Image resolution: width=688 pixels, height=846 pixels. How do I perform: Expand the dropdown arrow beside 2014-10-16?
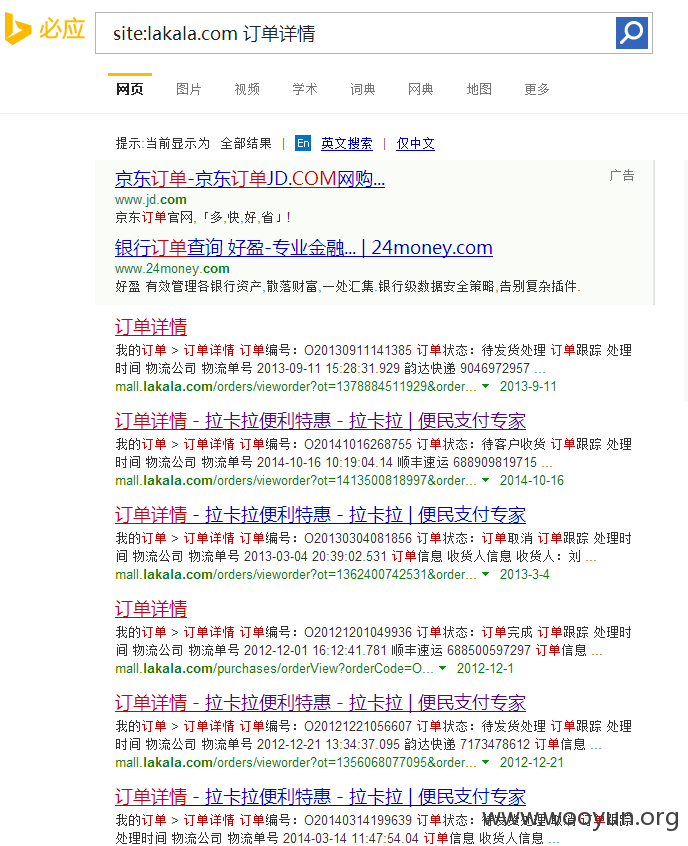pos(486,480)
